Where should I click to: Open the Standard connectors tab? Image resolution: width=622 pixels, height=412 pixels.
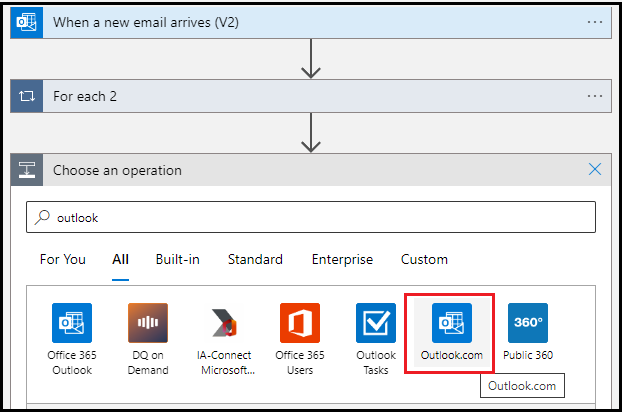tap(255, 260)
